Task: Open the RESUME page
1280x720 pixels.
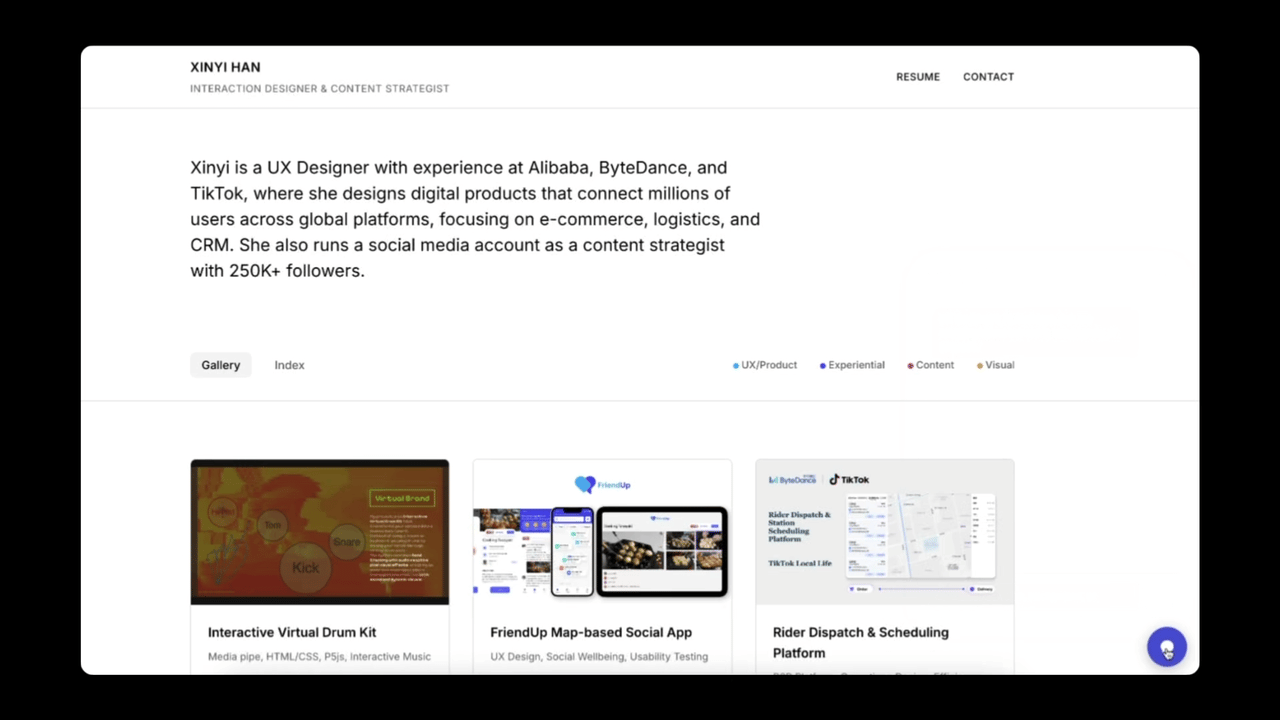Action: 917,77
